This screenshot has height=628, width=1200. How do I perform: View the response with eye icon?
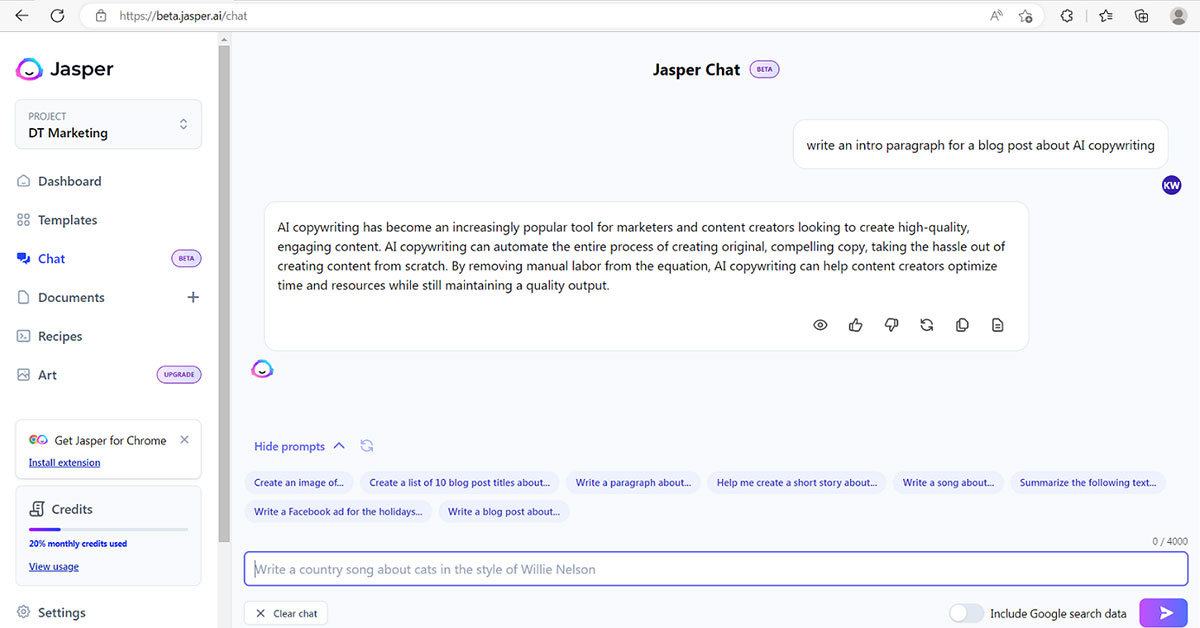(x=820, y=325)
